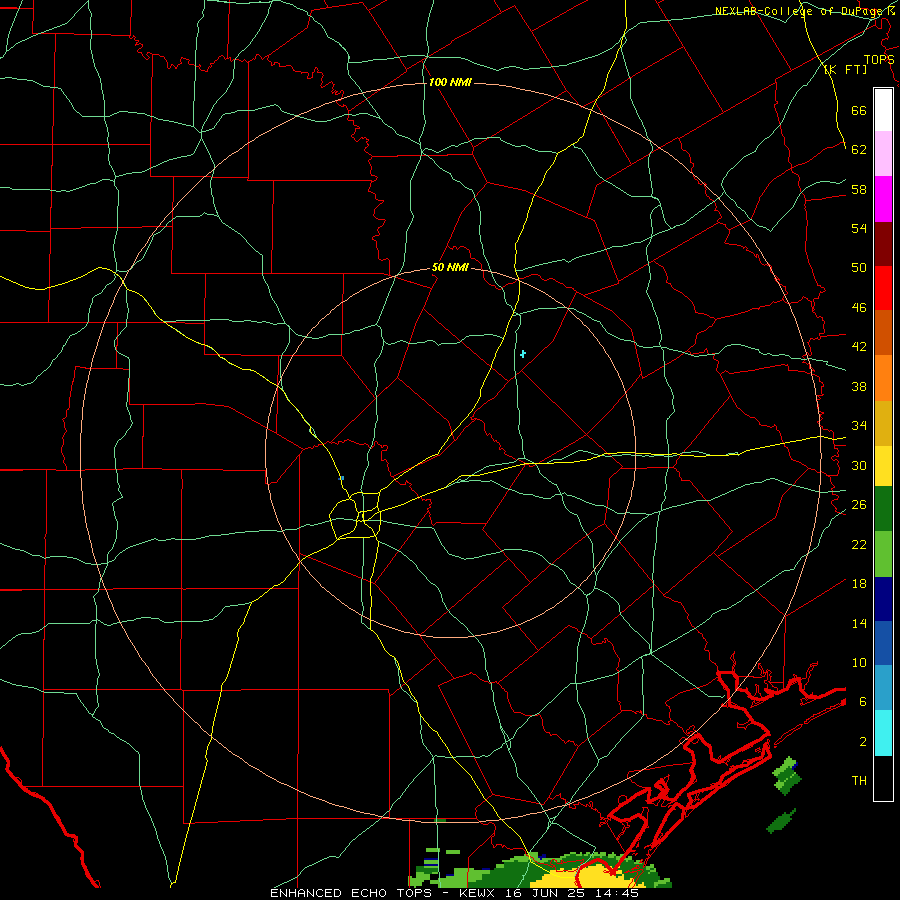Click the legend value 6
Viewport: 900px width, 900px height.
863,702
